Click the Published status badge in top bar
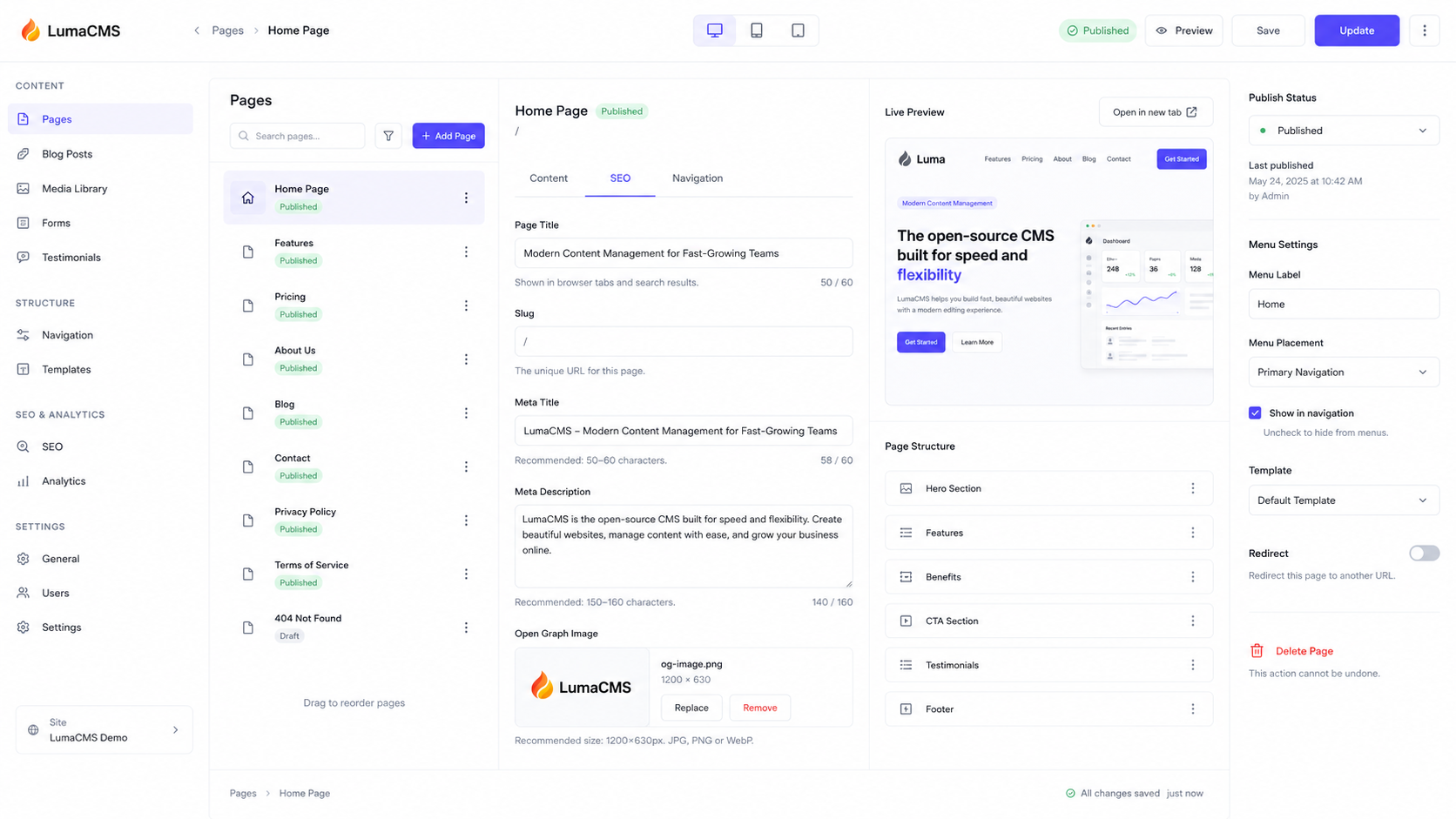1456x819 pixels. 1098,30
